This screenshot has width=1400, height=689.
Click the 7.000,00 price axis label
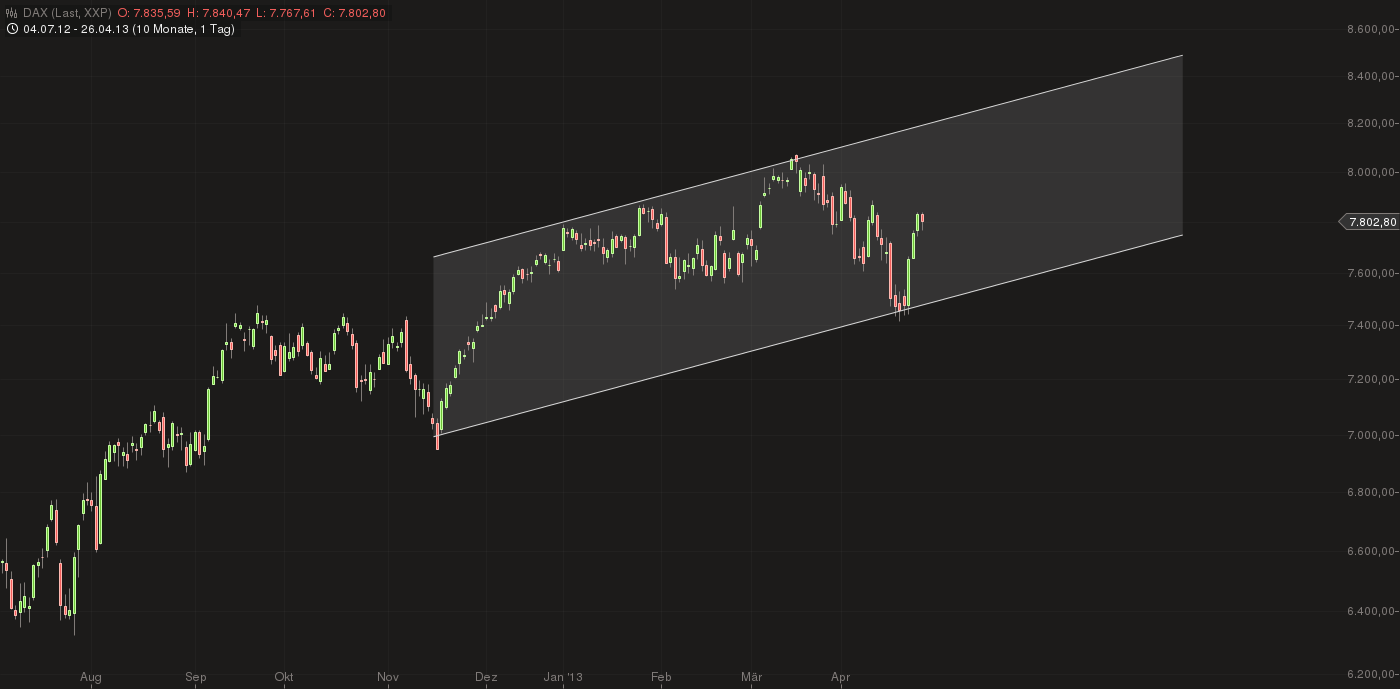pos(1369,435)
